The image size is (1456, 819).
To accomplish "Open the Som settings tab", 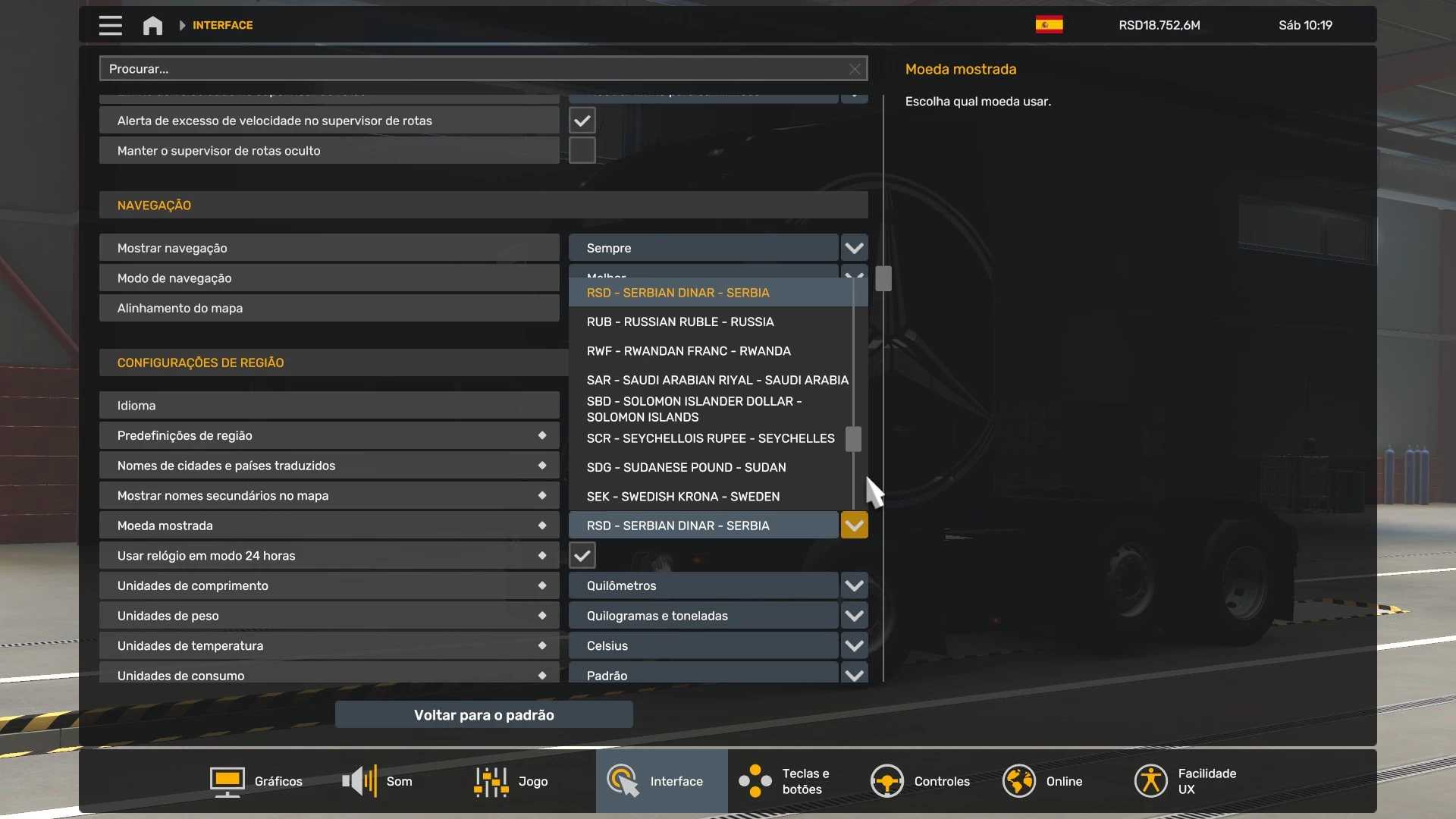I will point(378,781).
